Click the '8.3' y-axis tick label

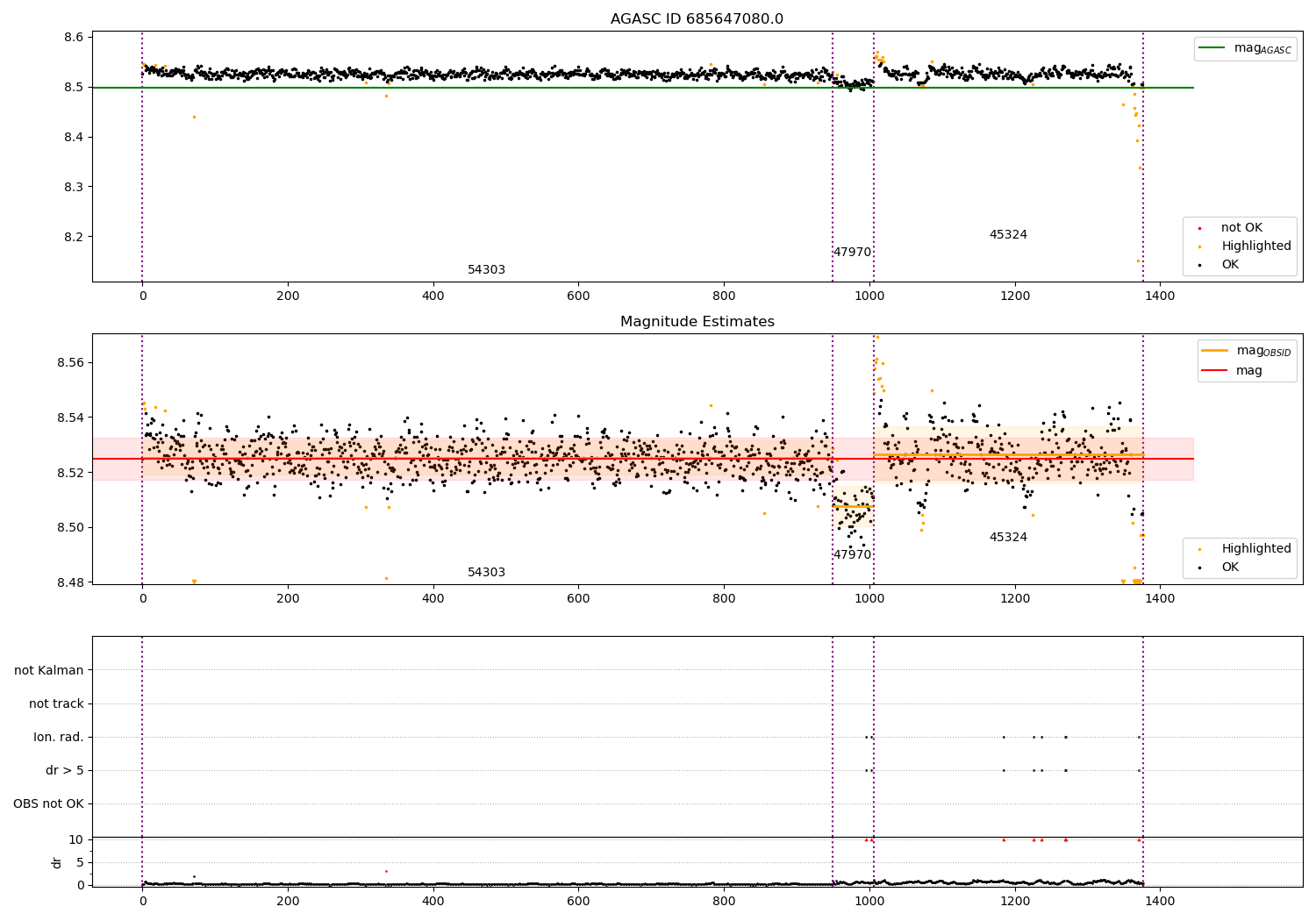[75, 188]
